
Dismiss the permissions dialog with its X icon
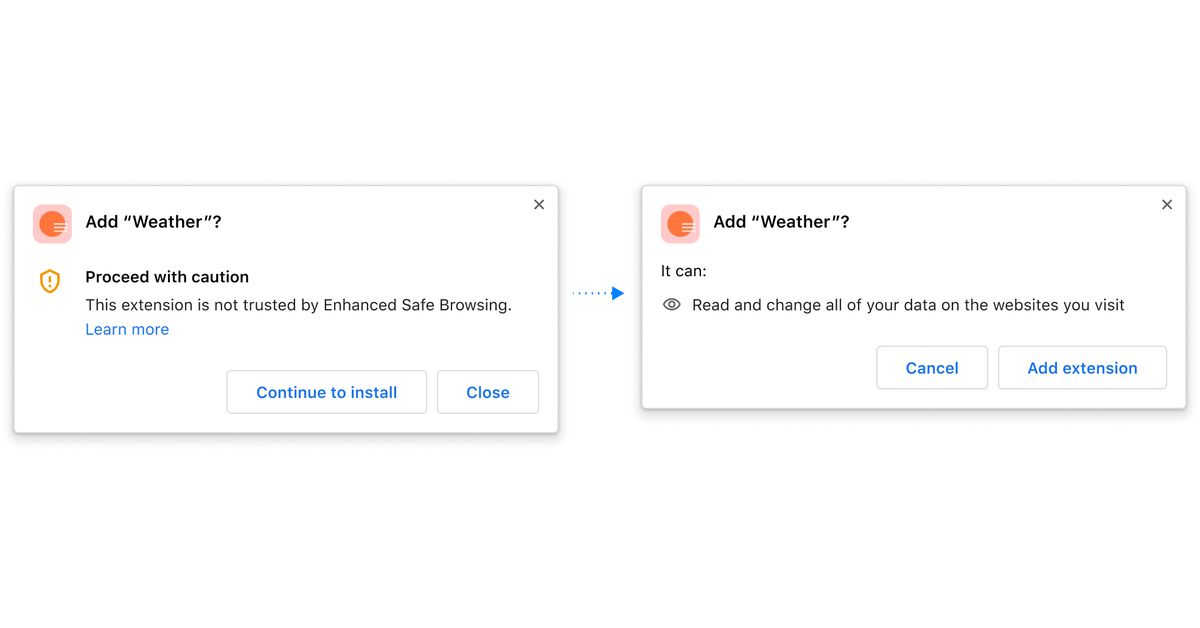1167,204
